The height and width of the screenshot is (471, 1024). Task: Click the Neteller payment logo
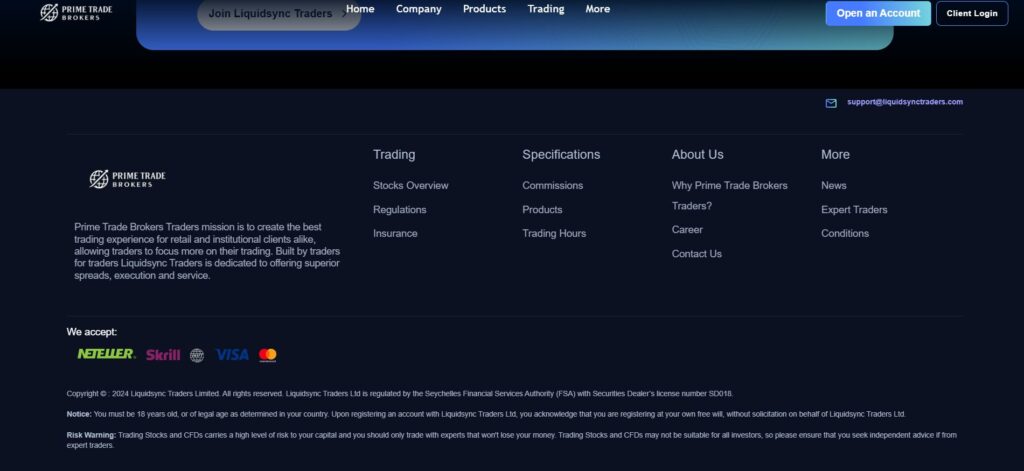106,354
